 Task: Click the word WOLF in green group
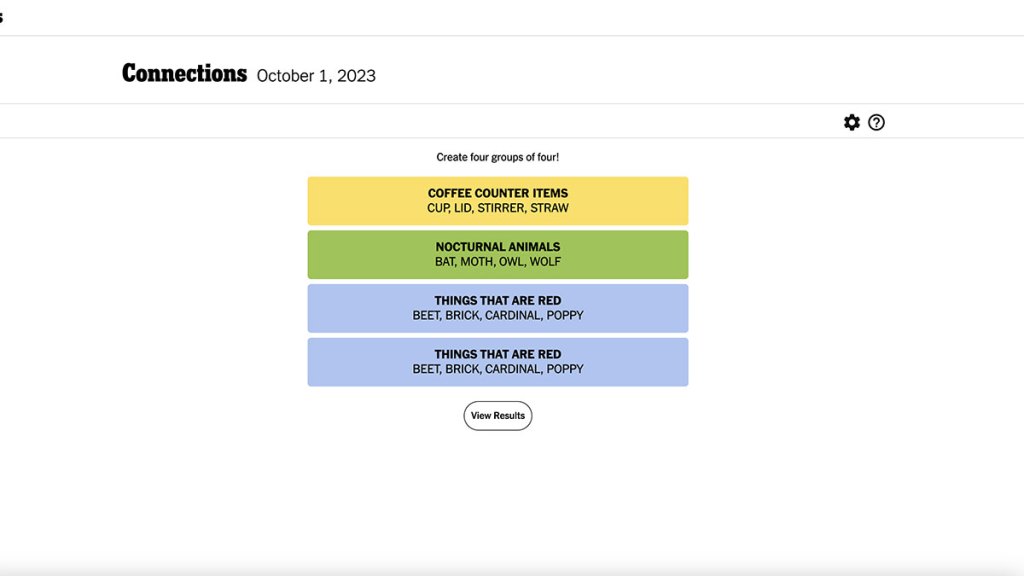click(545, 262)
